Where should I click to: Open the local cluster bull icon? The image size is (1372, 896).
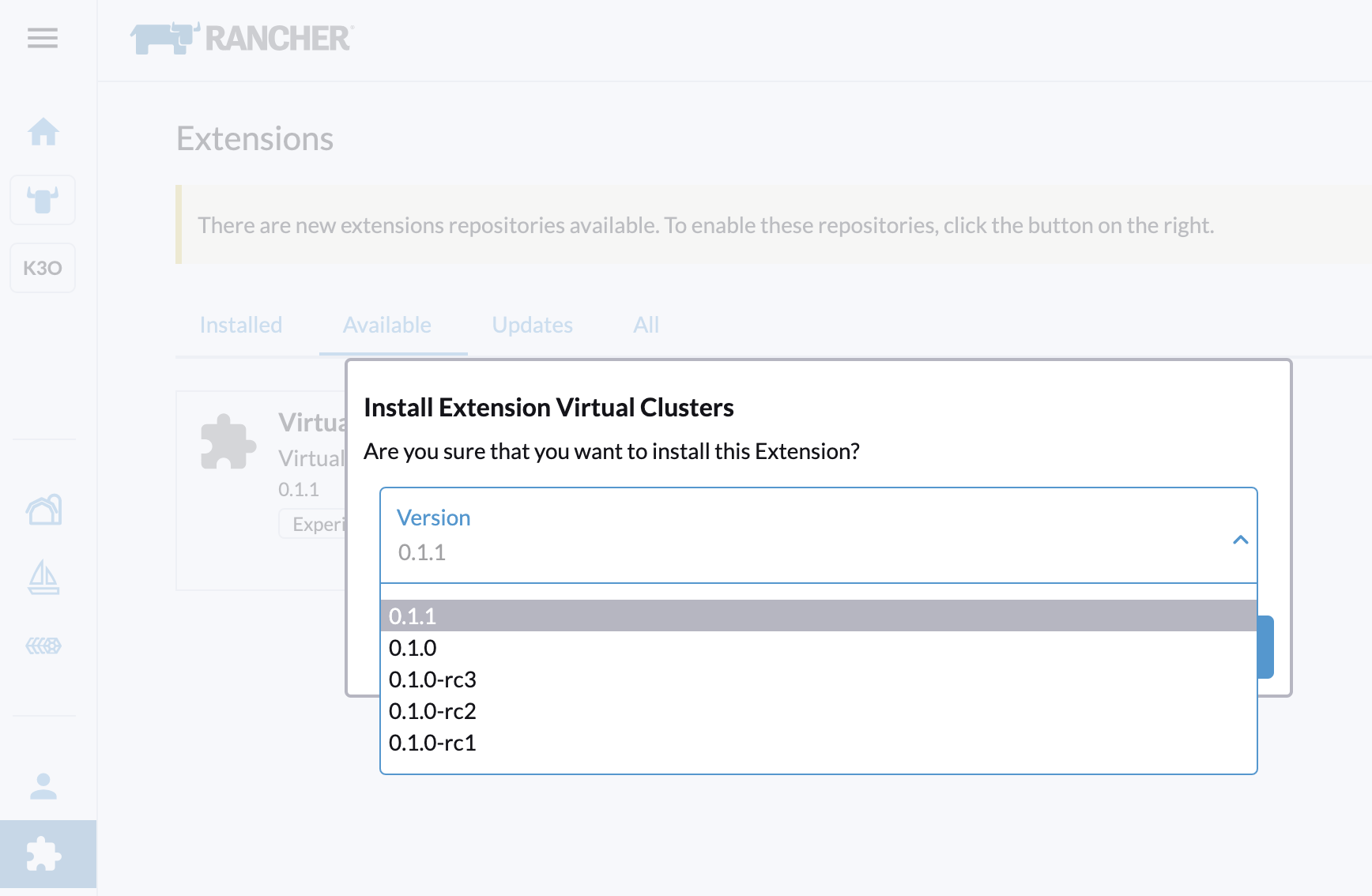point(43,200)
